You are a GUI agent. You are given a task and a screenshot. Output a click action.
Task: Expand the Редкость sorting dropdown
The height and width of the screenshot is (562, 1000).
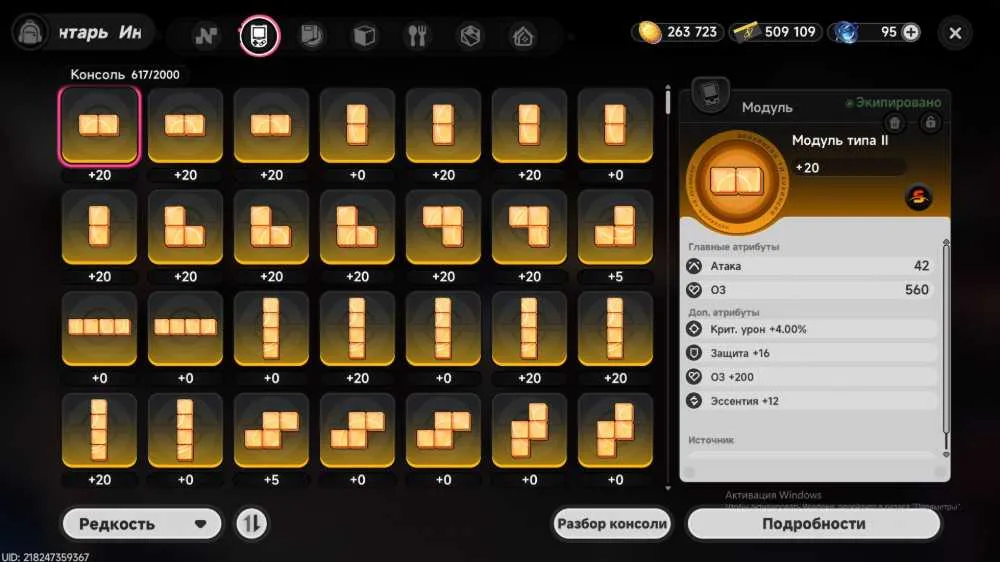pyautogui.click(x=142, y=524)
